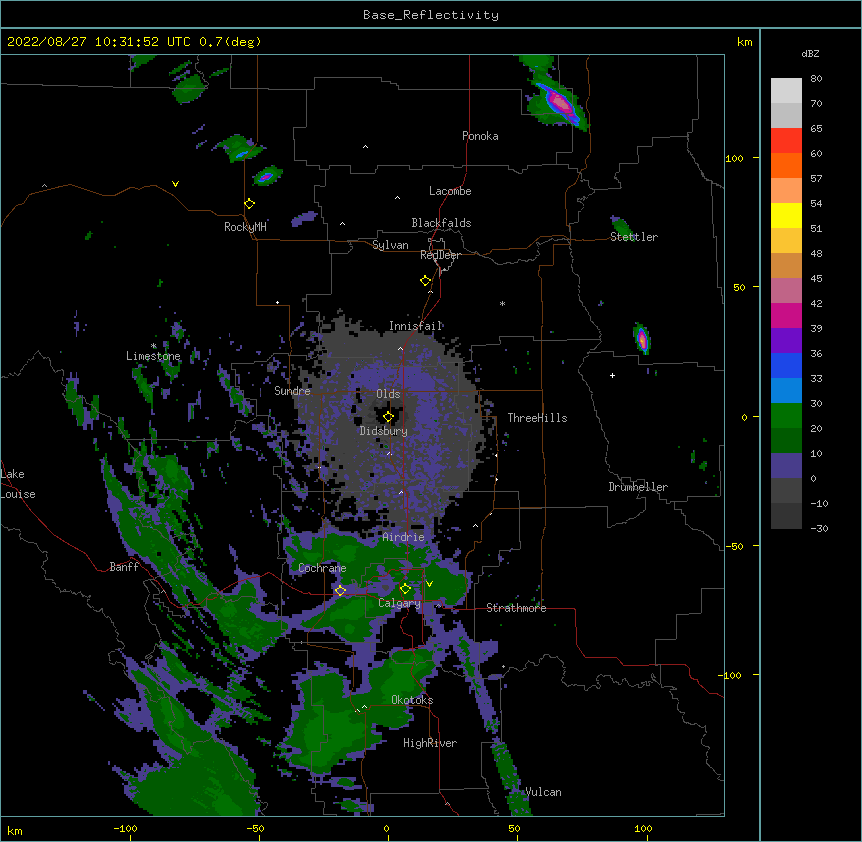This screenshot has height=842, width=862.
Task: Select the Limestone label
Action: click(x=153, y=356)
